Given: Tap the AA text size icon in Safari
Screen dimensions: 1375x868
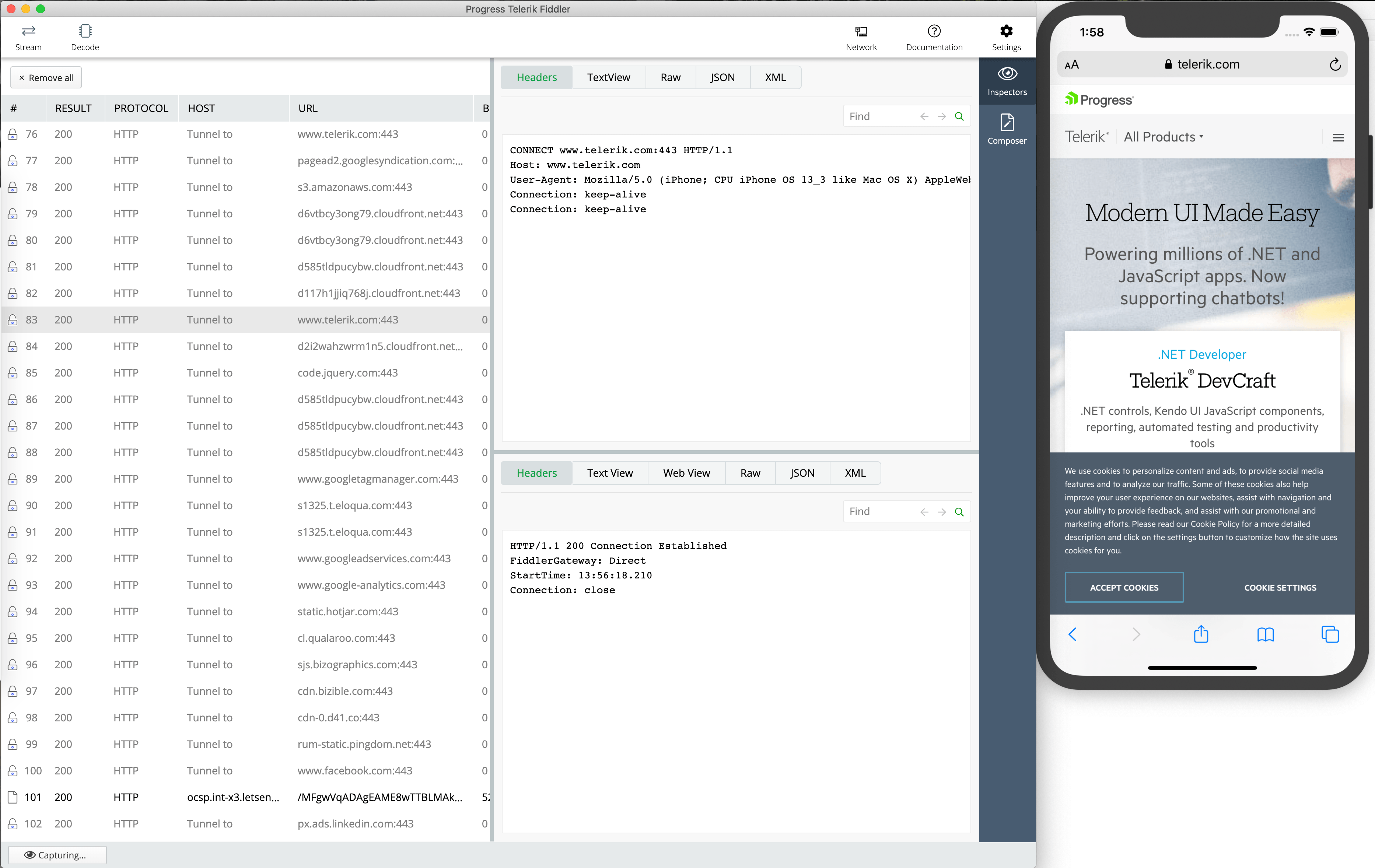Looking at the screenshot, I should click(1072, 64).
